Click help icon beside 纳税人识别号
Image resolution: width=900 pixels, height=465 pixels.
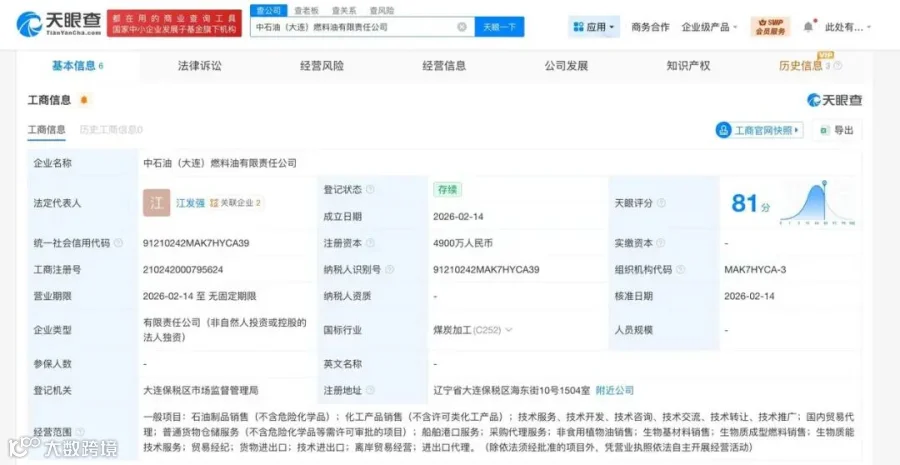[x=390, y=269]
